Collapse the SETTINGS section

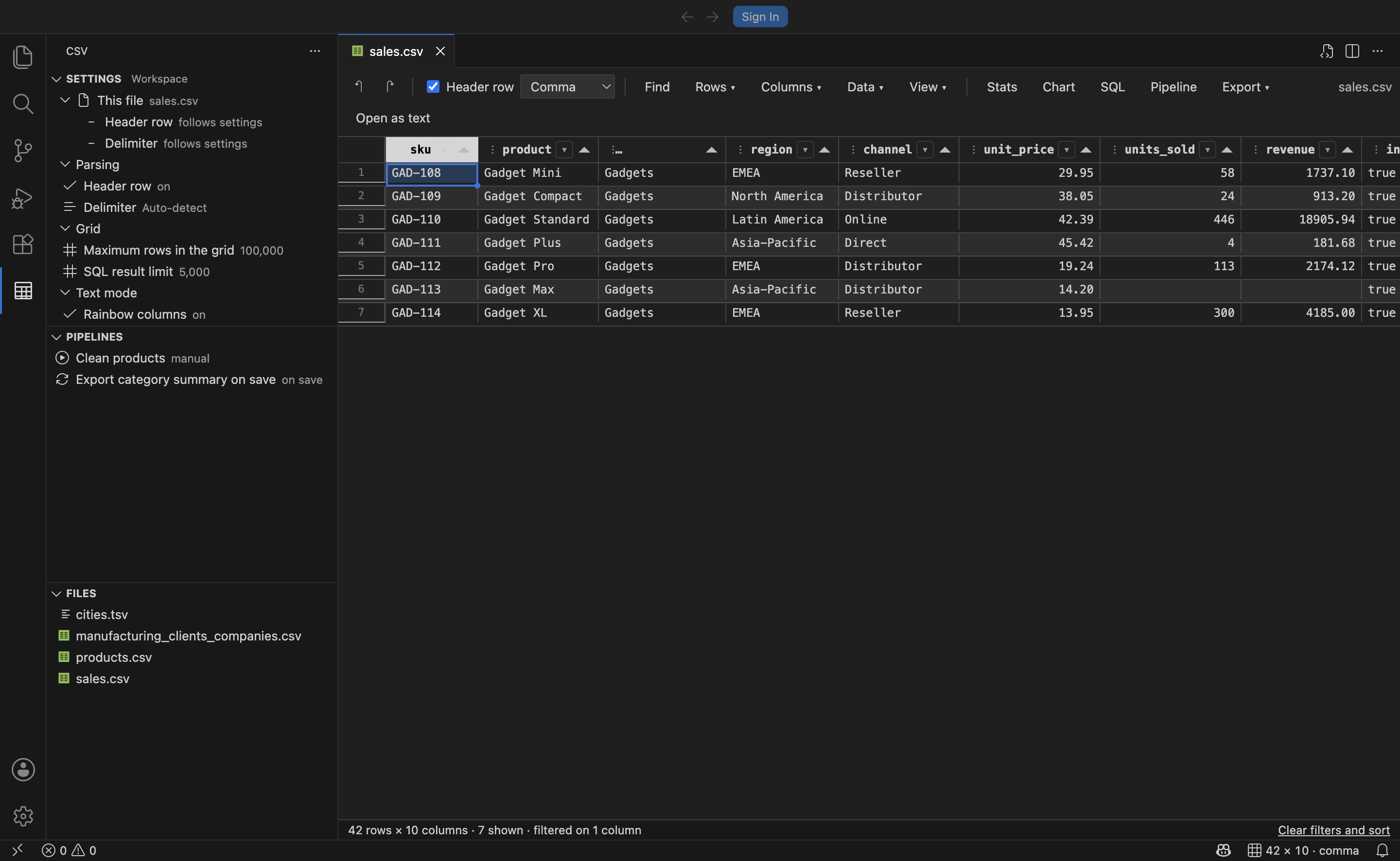click(x=56, y=79)
